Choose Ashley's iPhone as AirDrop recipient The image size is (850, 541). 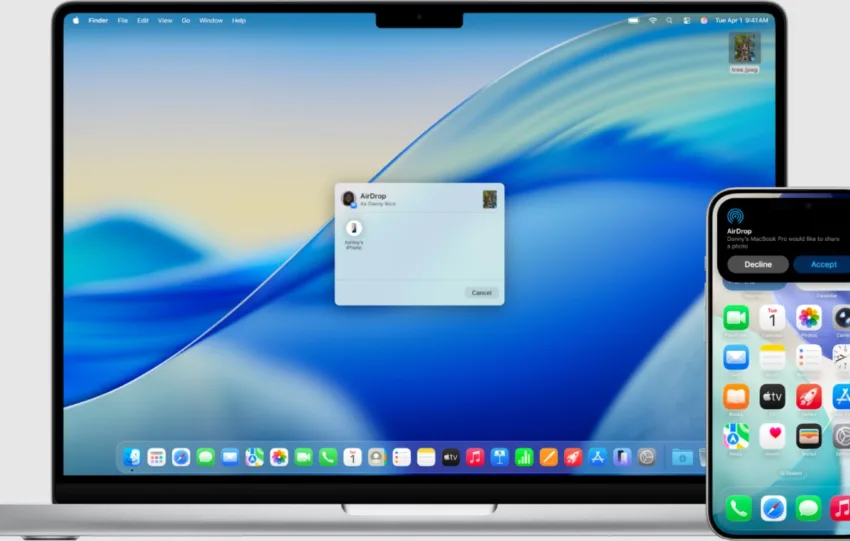click(354, 234)
